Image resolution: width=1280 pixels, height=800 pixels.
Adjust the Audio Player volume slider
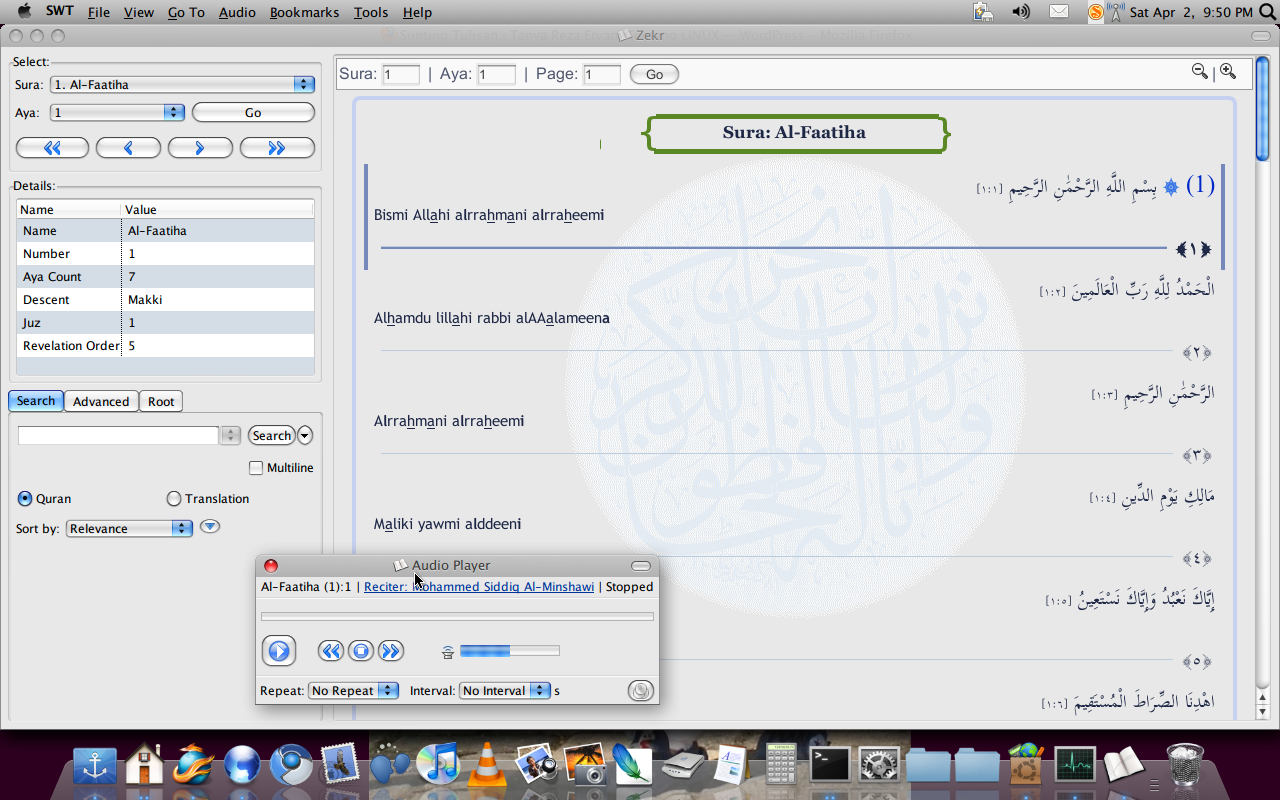click(x=510, y=651)
